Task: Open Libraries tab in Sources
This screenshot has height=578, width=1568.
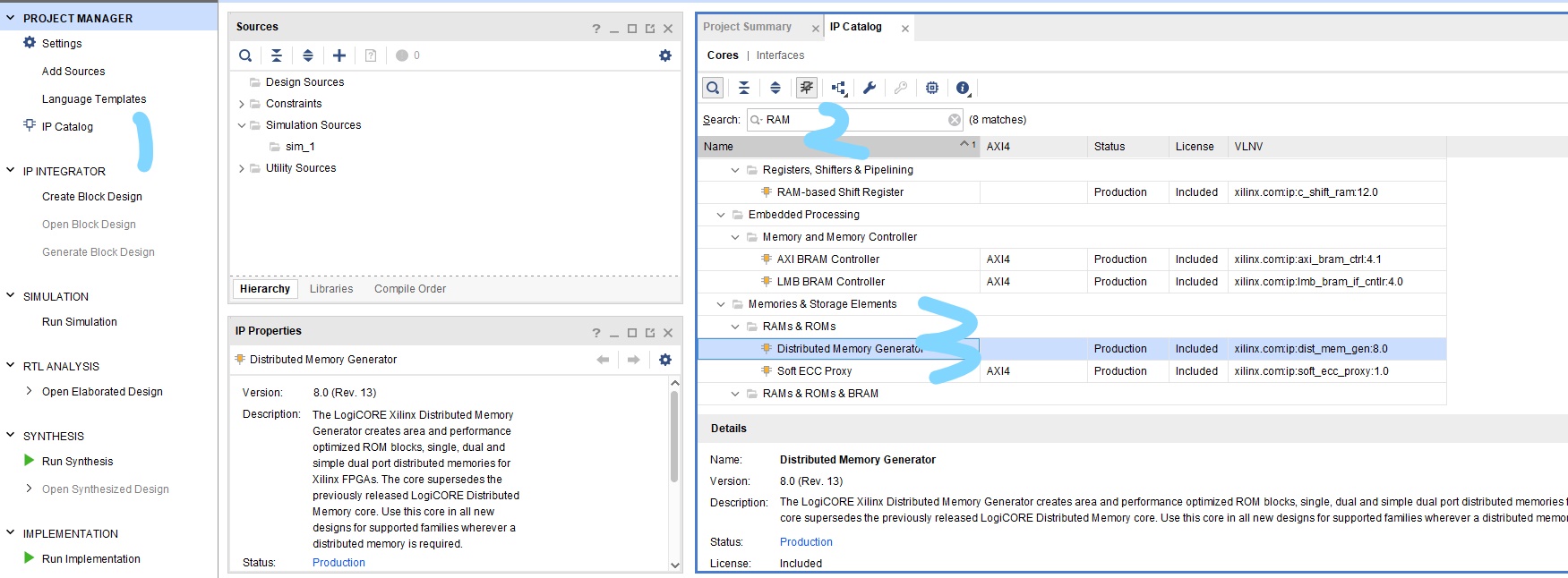Action: coord(331,289)
